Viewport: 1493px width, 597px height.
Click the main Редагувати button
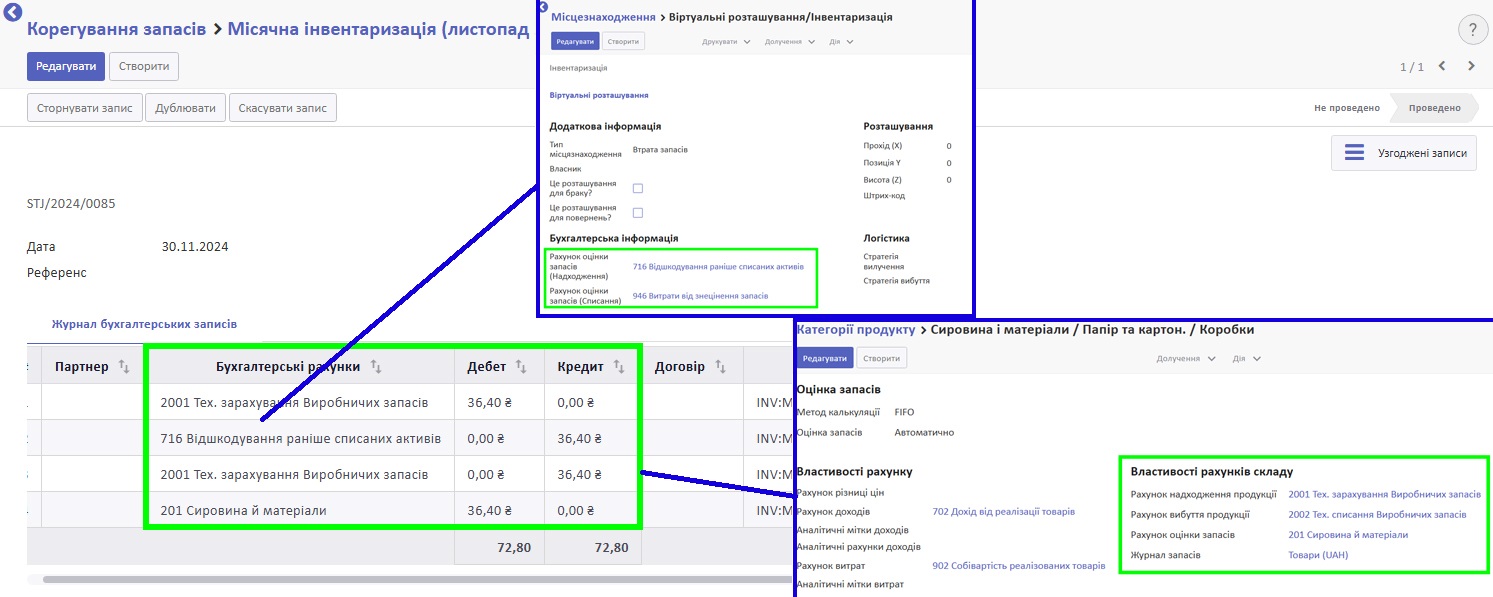(65, 67)
